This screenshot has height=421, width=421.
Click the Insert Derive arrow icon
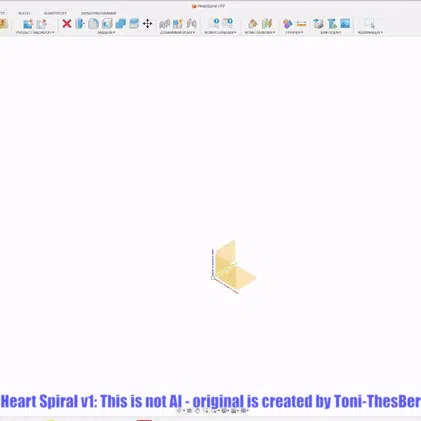pyautogui.click(x=318, y=24)
